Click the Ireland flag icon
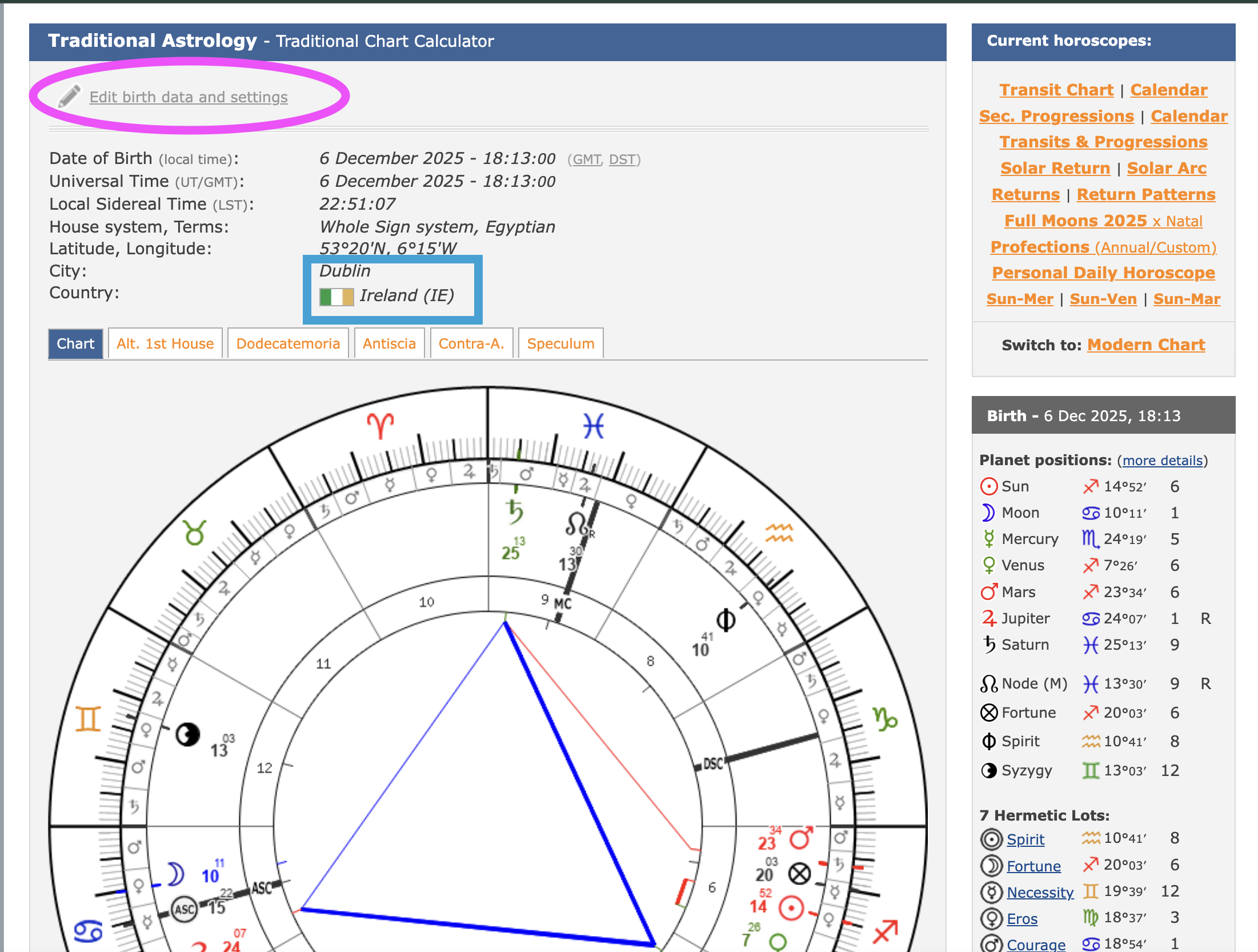The height and width of the screenshot is (952, 1258). (x=336, y=296)
